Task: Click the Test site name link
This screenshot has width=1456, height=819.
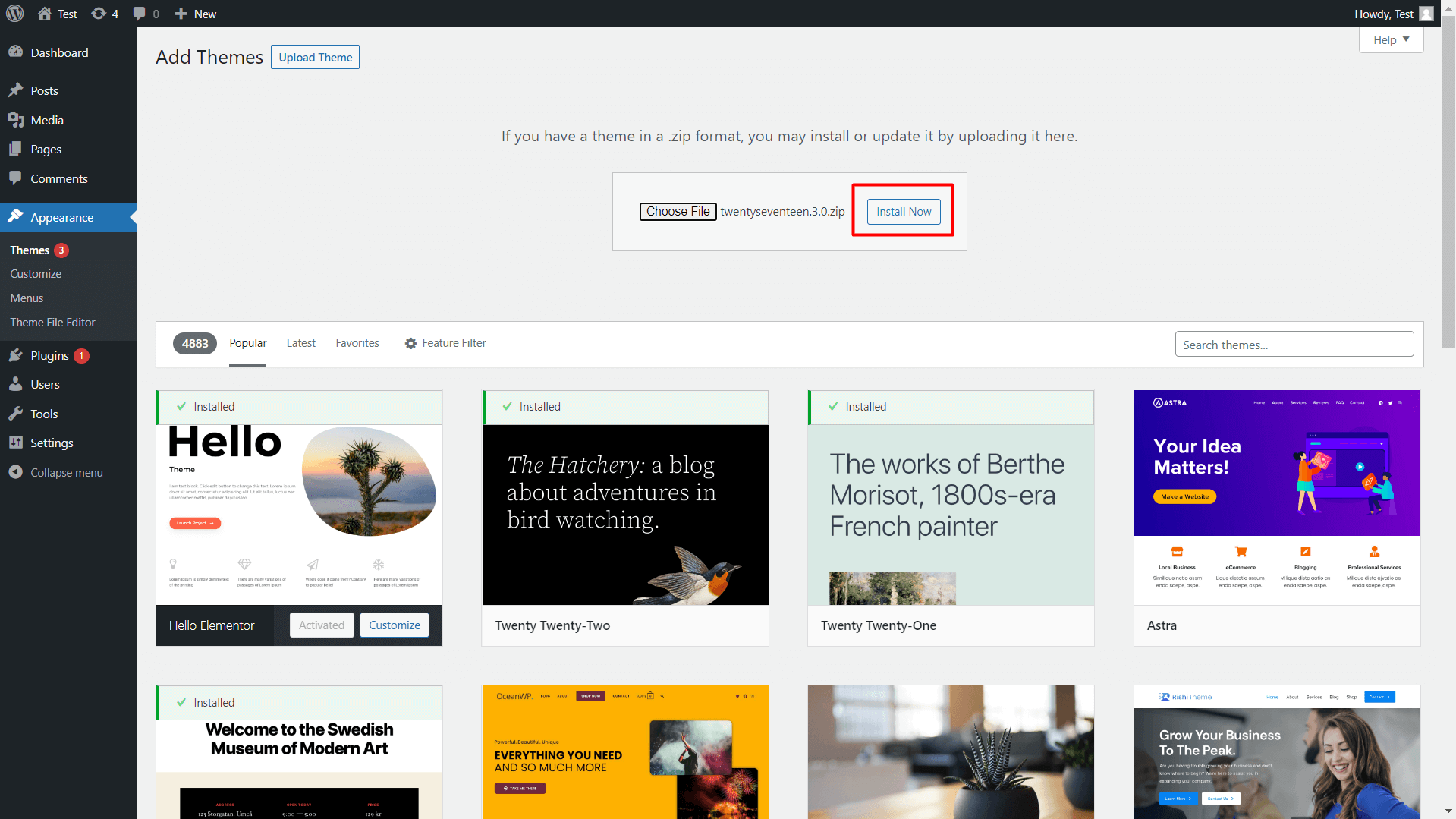Action: [68, 14]
